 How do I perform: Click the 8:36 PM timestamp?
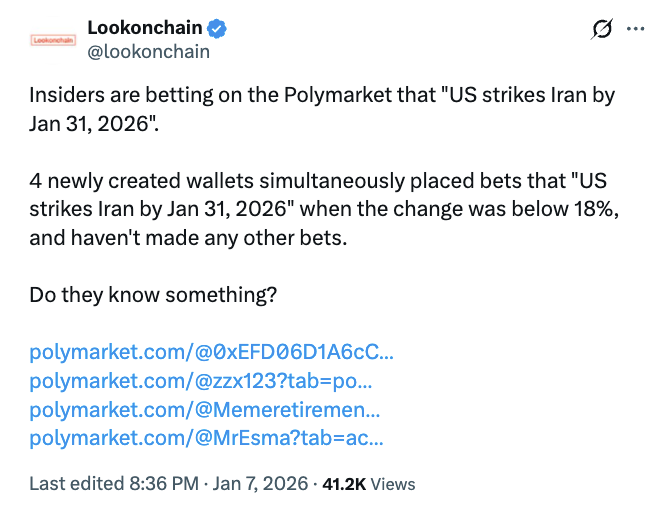(162, 484)
